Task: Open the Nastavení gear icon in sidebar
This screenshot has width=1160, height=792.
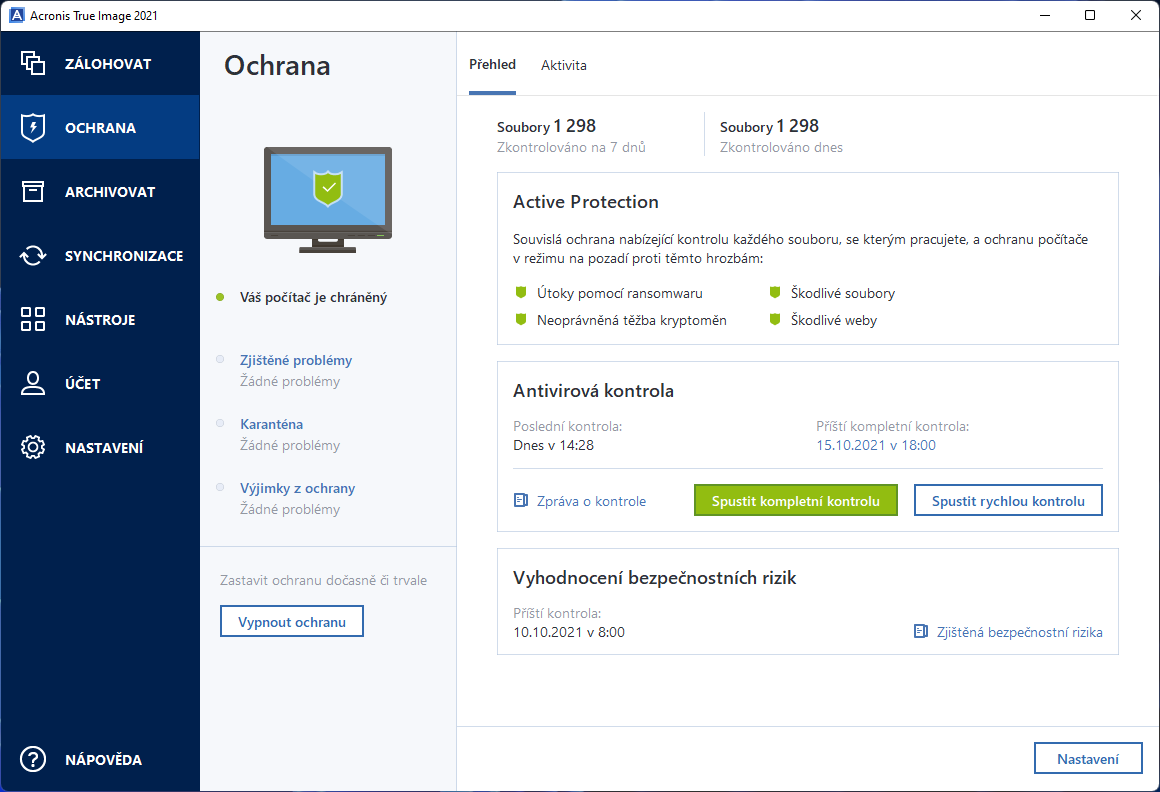Action: [33, 447]
